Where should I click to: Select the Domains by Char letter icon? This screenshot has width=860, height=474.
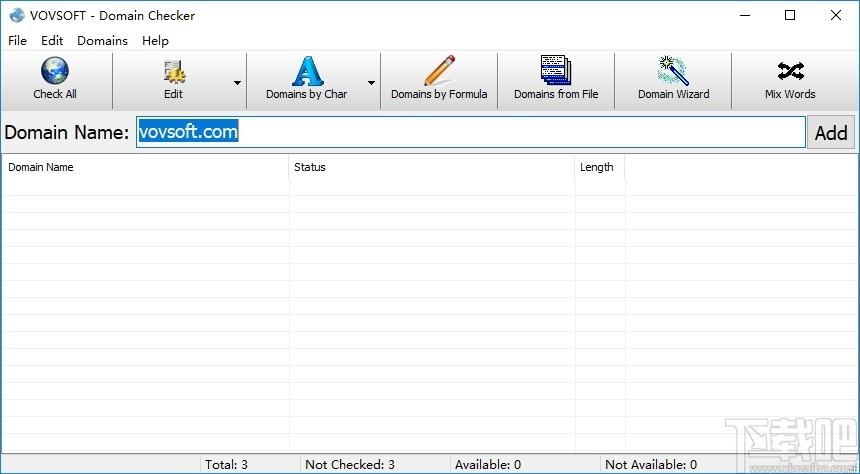[307, 71]
